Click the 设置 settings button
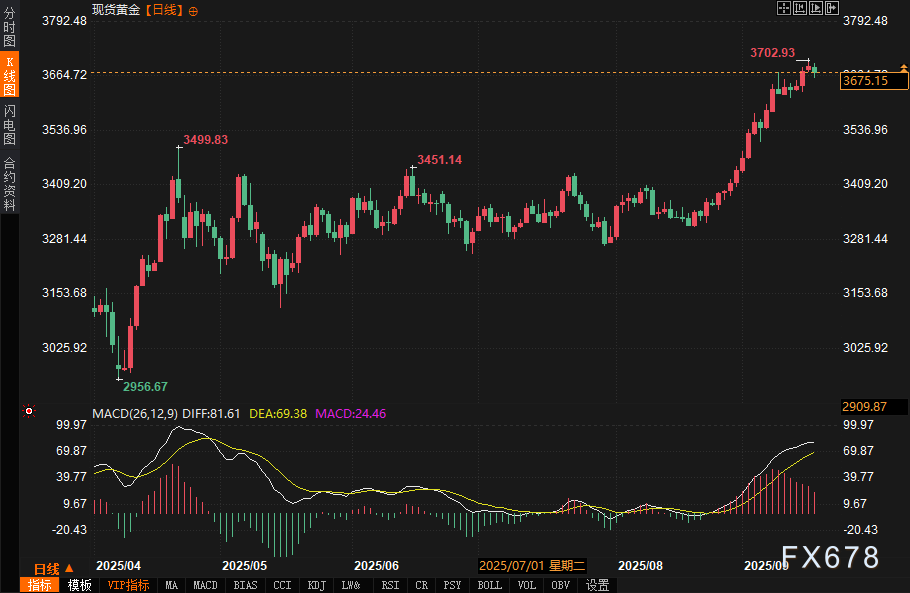The width and height of the screenshot is (910, 593). coord(598,585)
